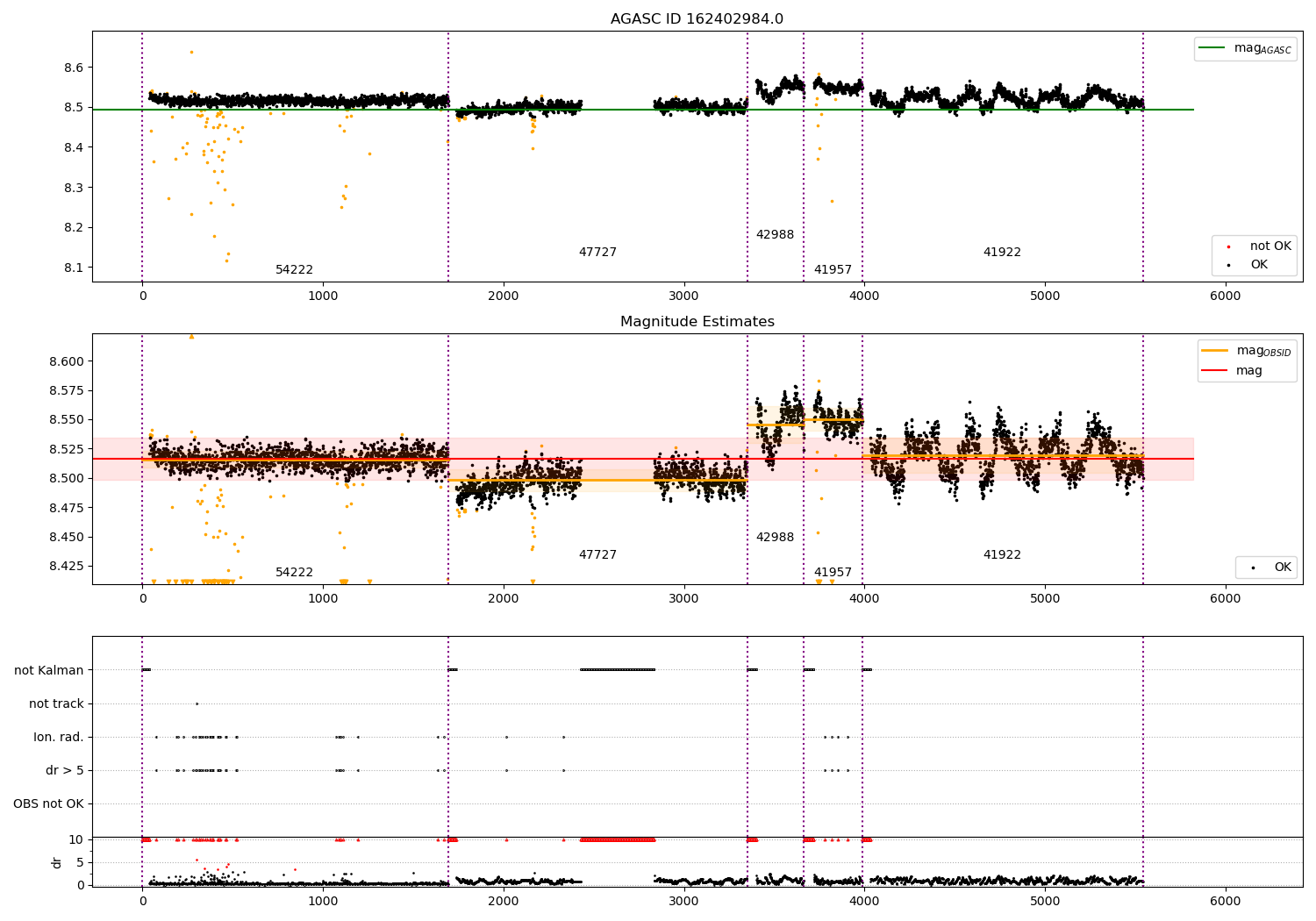Click the AGASC ID 162402984.0 plot title

(x=697, y=19)
